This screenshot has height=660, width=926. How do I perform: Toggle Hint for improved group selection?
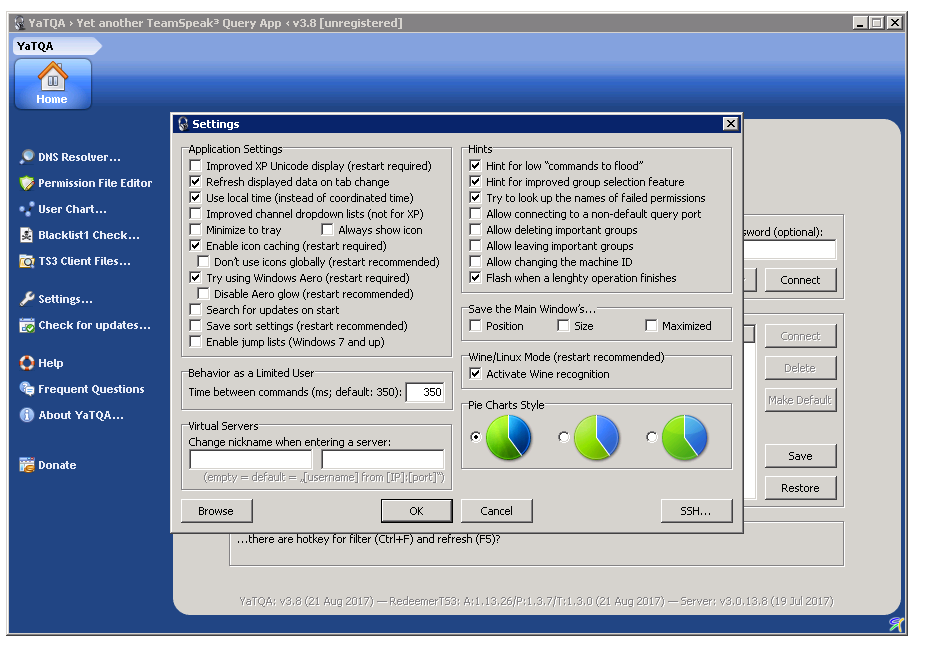(x=475, y=182)
